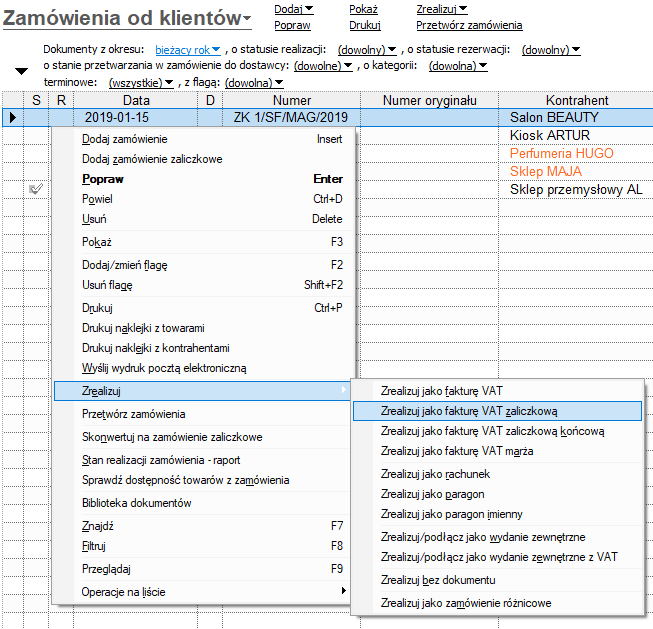
Task: Open the z flagą (dowolna) dropdown
Action: (254, 82)
